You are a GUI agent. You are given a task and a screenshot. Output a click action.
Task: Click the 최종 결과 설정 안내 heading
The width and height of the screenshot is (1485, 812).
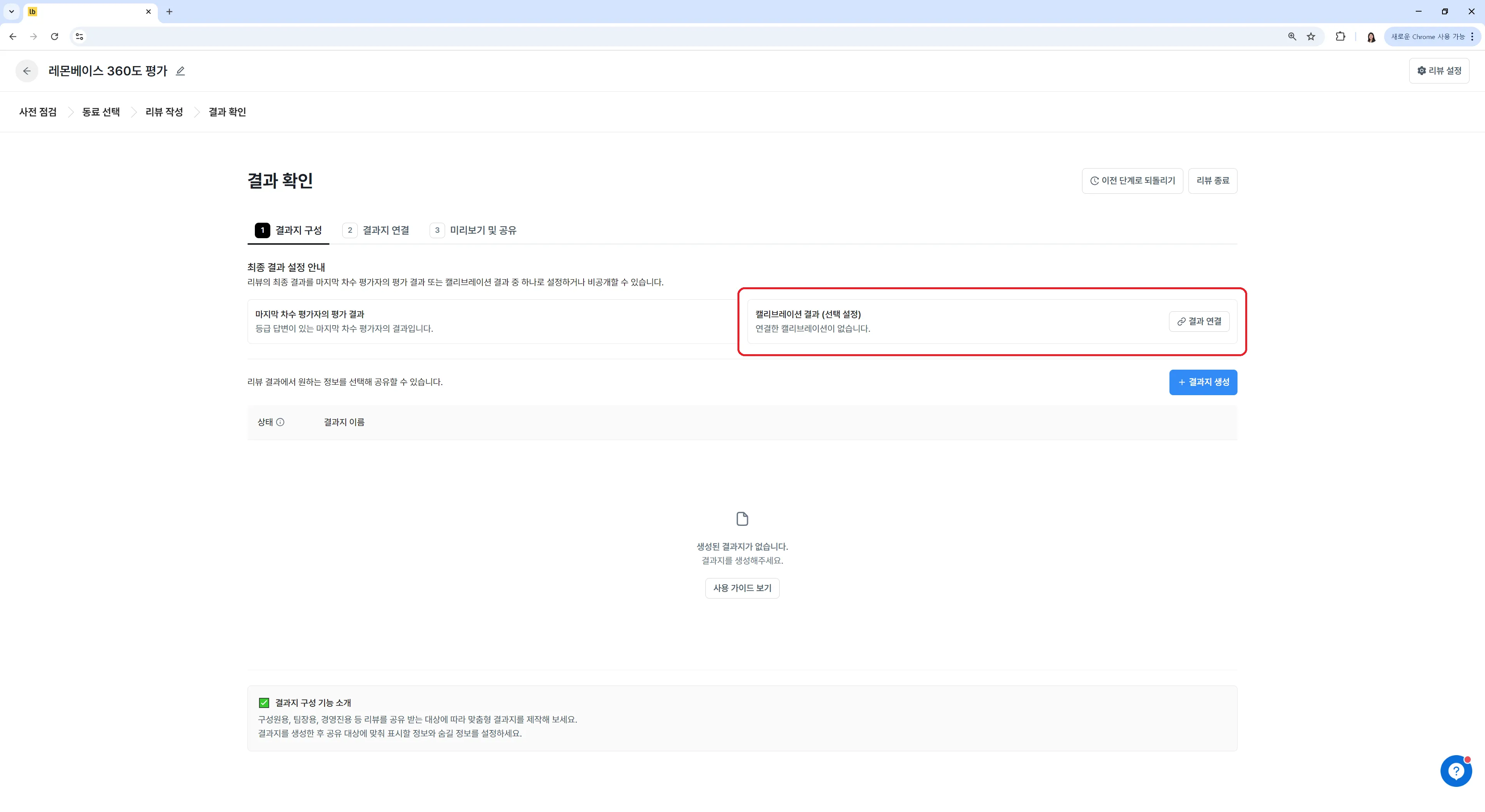286,268
